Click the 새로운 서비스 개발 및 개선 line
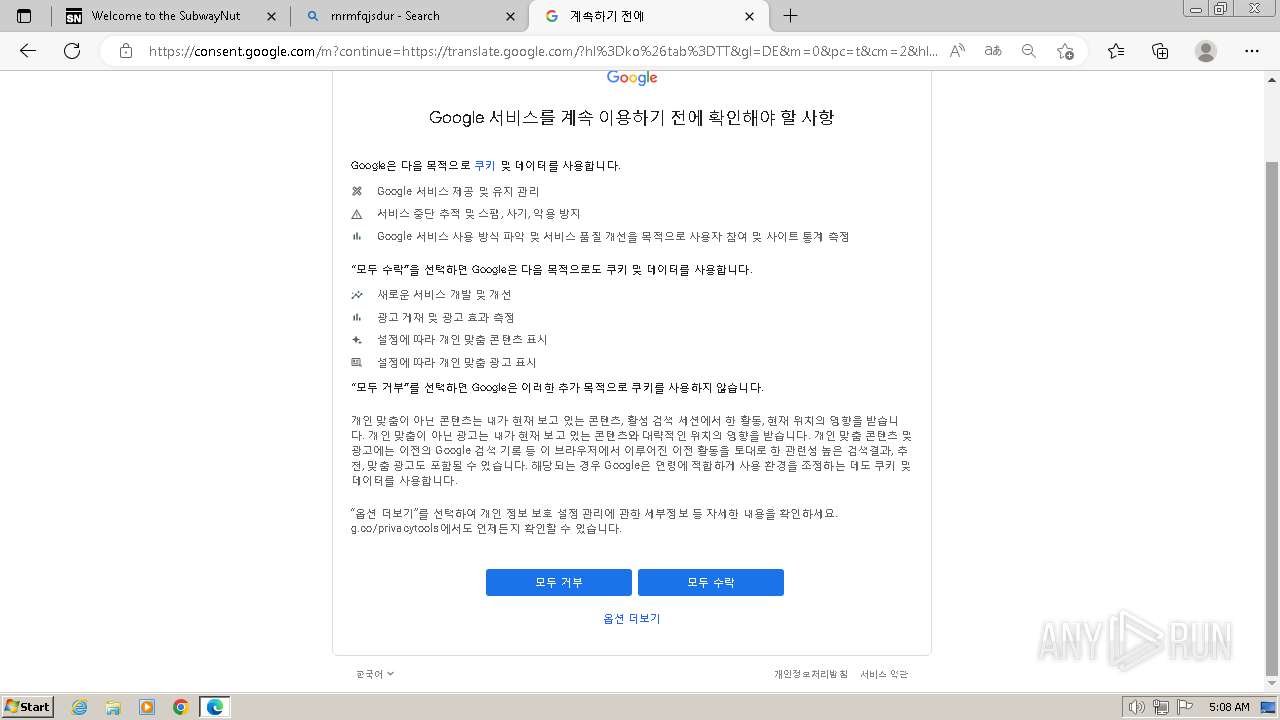Viewport: 1280px width, 720px height. click(444, 295)
